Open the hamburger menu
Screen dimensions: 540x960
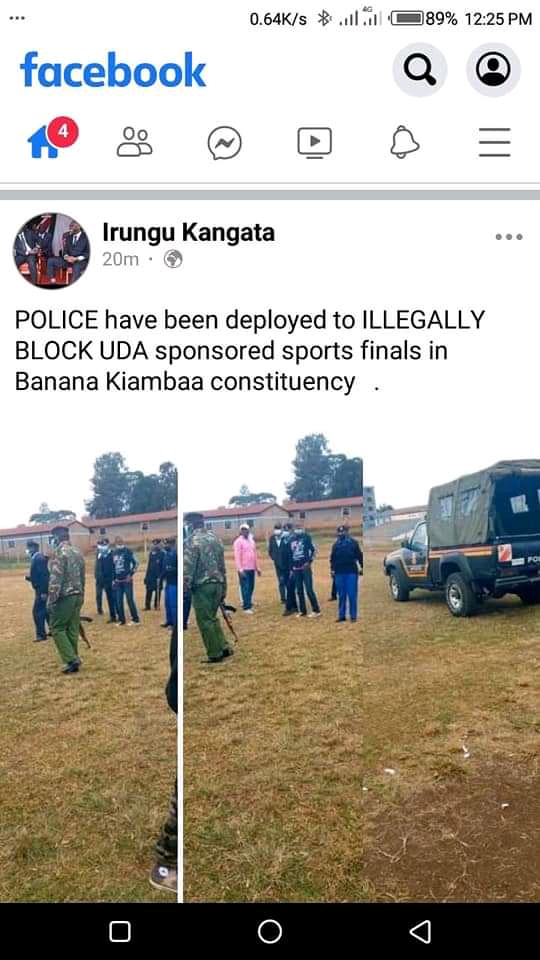point(495,143)
